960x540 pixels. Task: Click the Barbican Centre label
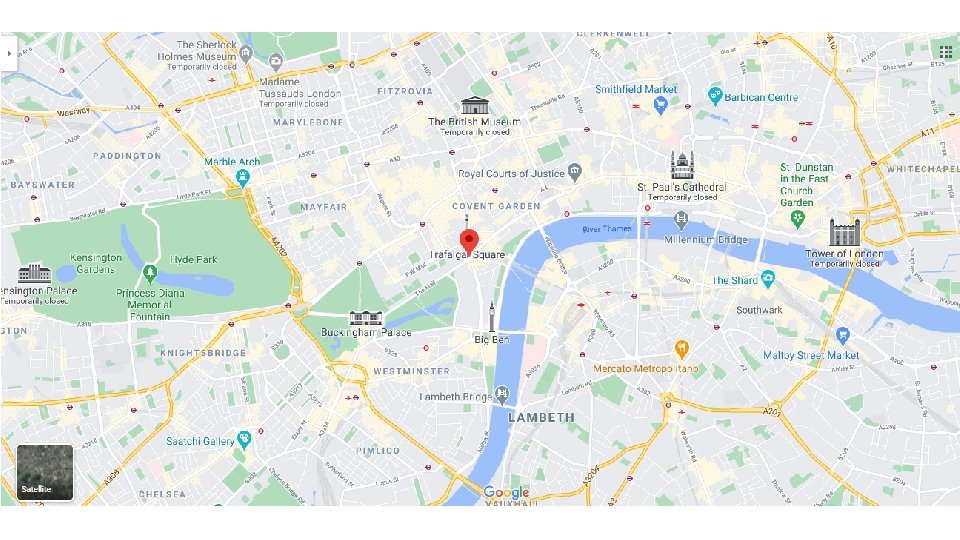click(761, 97)
